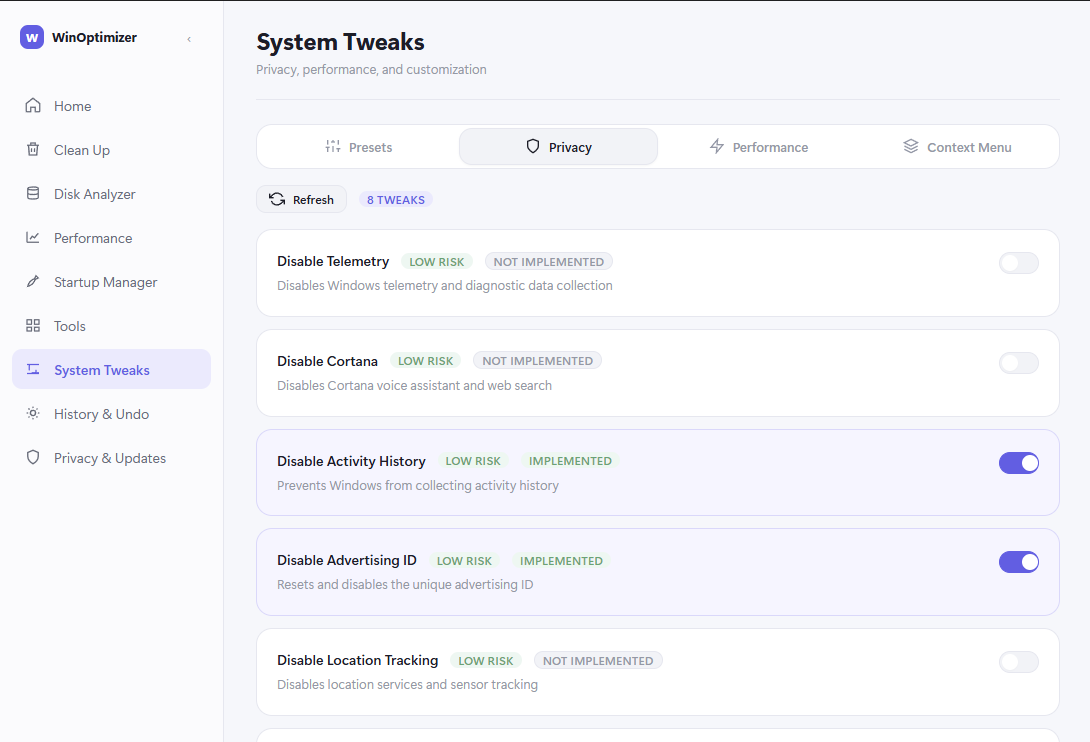Click the Disable Advertising ID title
The image size is (1090, 742).
point(347,560)
